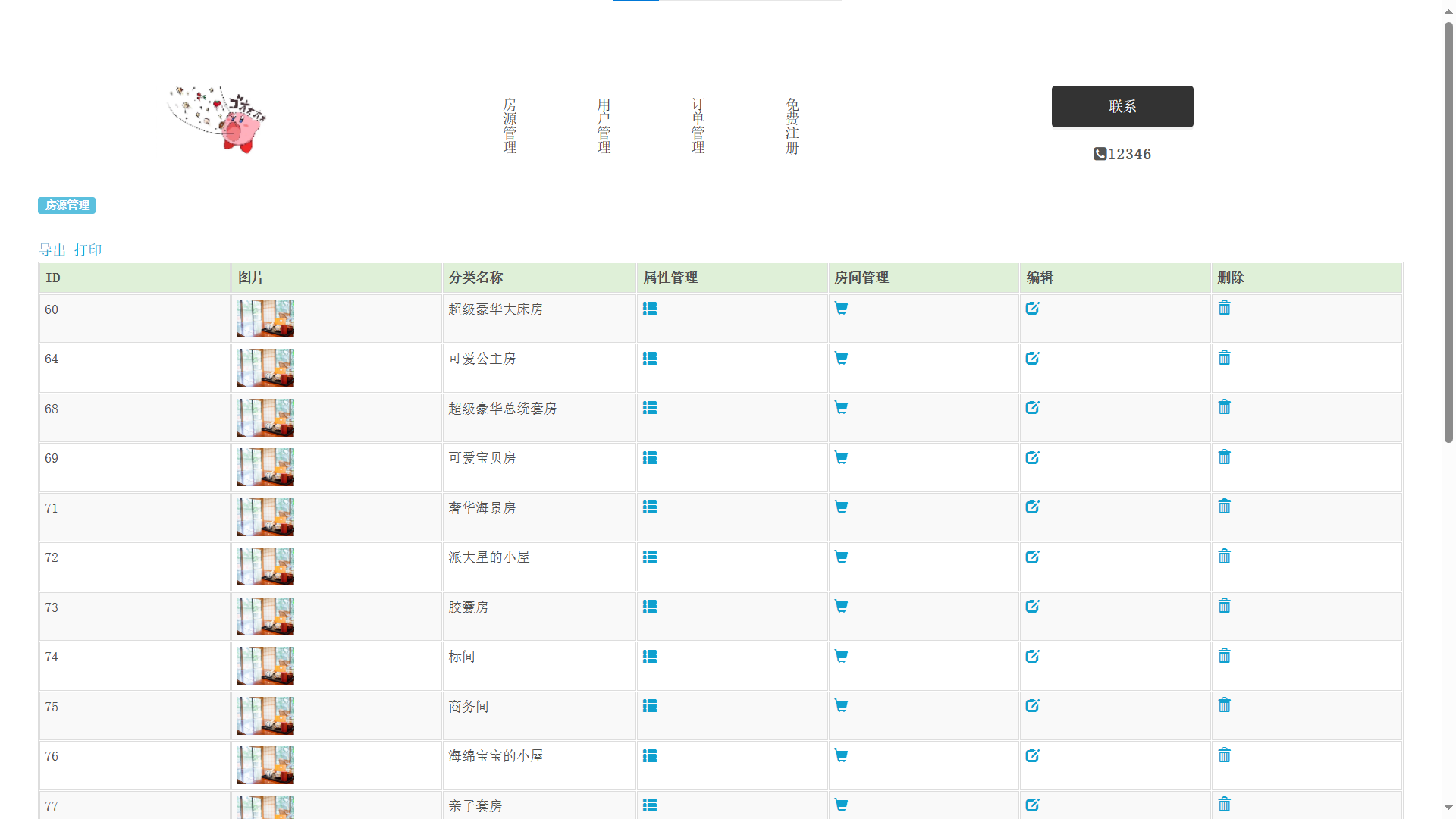Click the 导出 export link
The width and height of the screenshot is (1456, 819).
(x=52, y=250)
